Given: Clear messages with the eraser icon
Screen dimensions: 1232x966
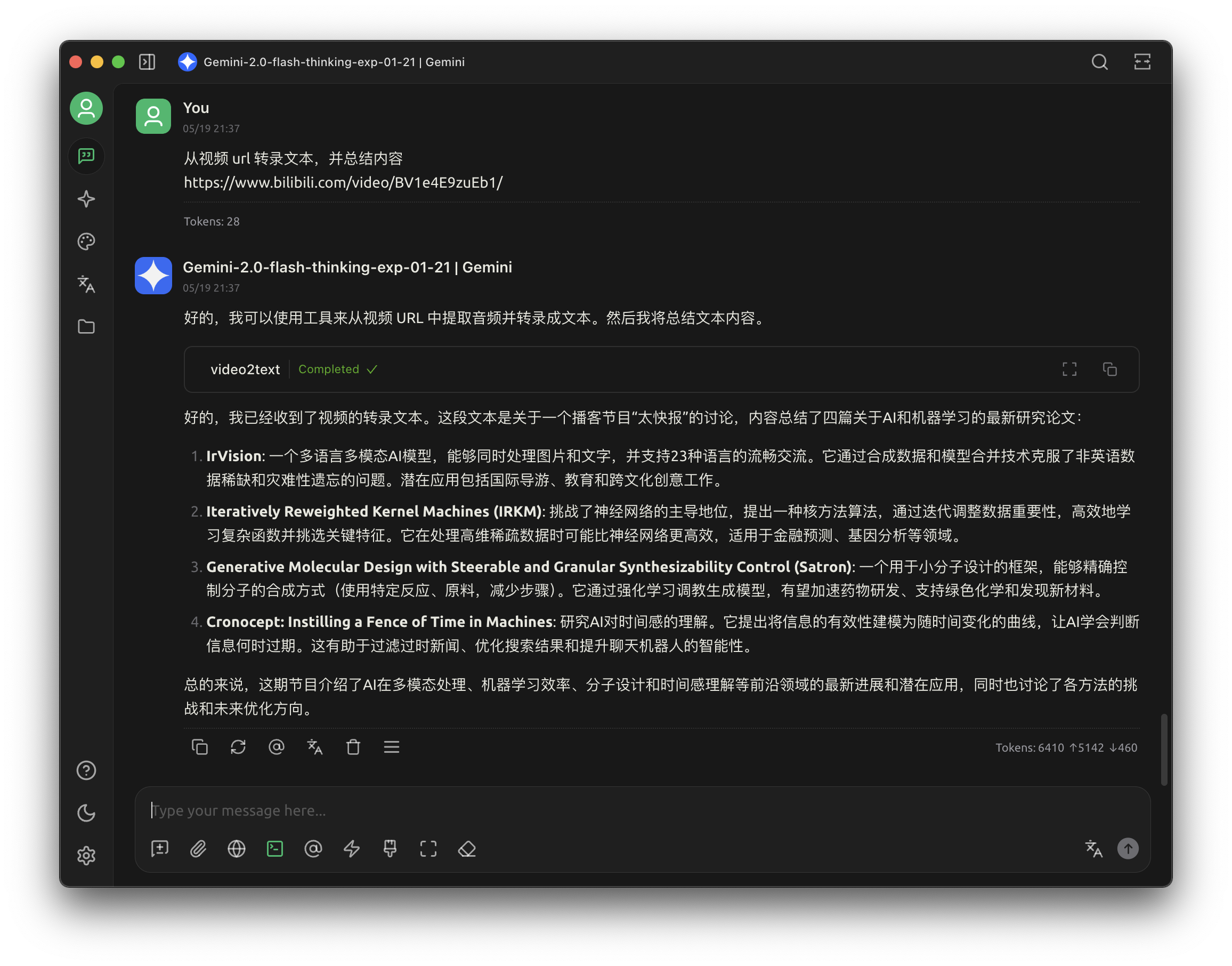Looking at the screenshot, I should tap(466, 848).
